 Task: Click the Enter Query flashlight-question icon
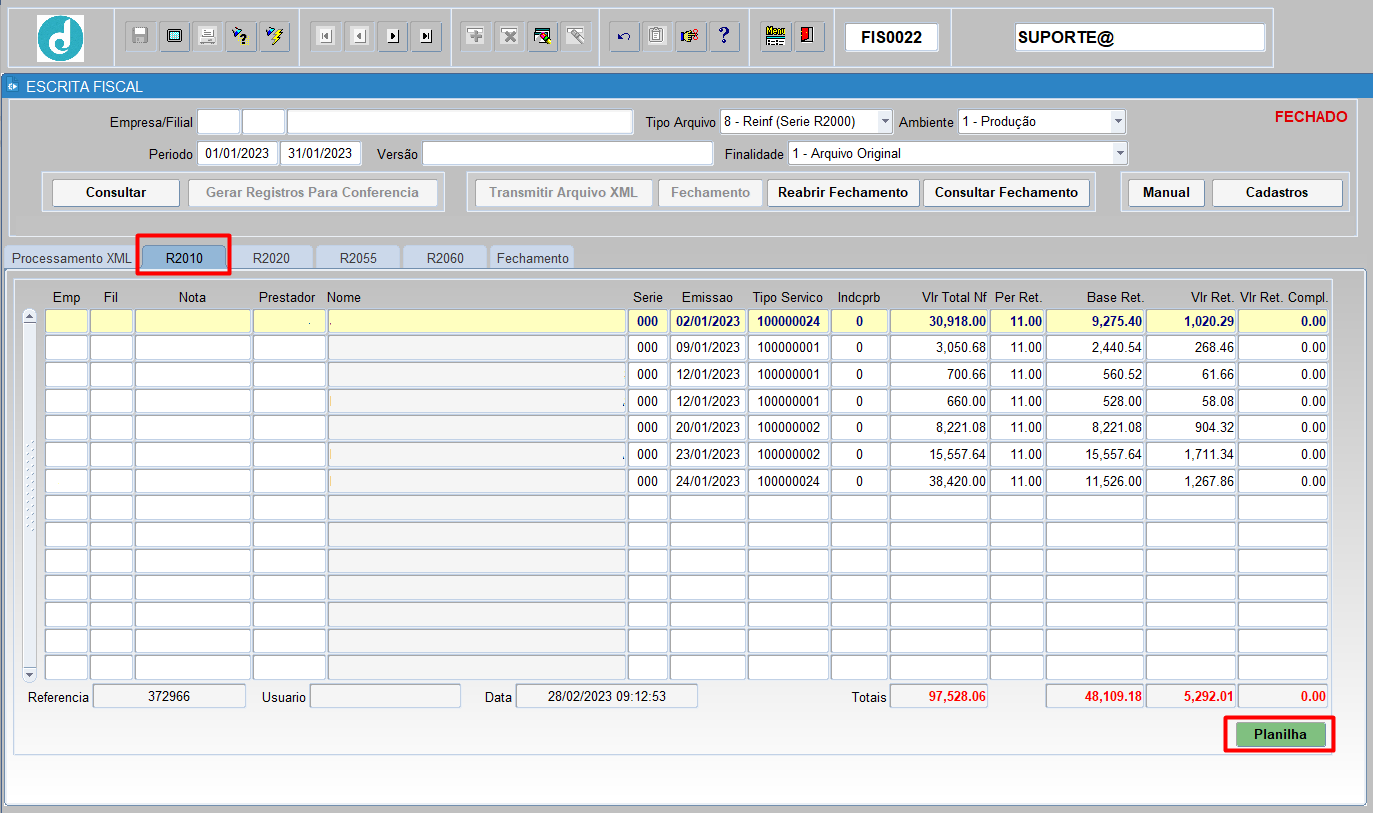coord(240,37)
